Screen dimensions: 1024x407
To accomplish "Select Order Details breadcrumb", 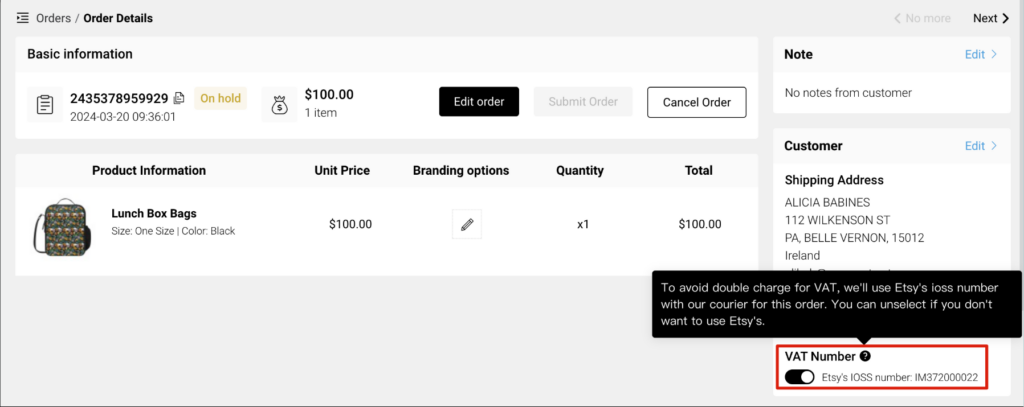I will (118, 18).
